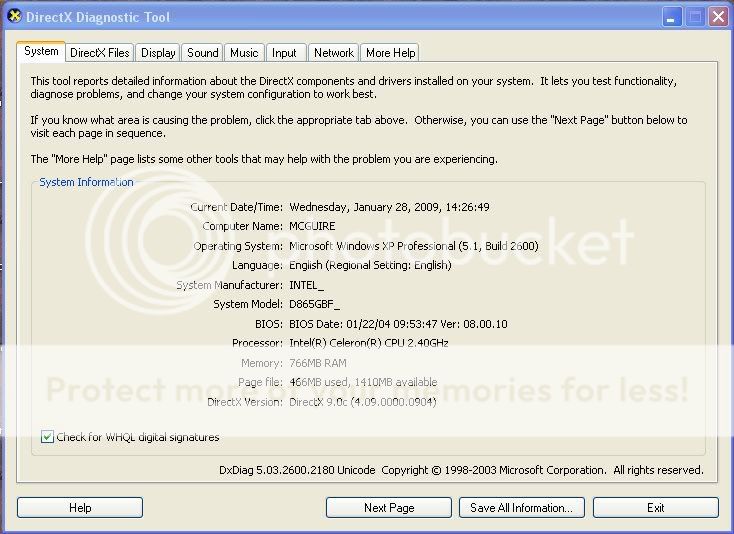Click the Processor label

(x=257, y=343)
